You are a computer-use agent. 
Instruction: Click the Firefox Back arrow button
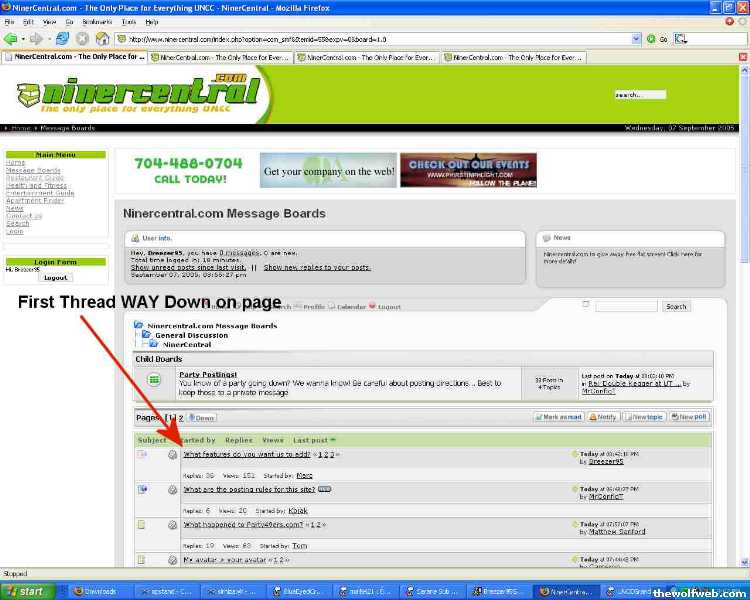12,38
